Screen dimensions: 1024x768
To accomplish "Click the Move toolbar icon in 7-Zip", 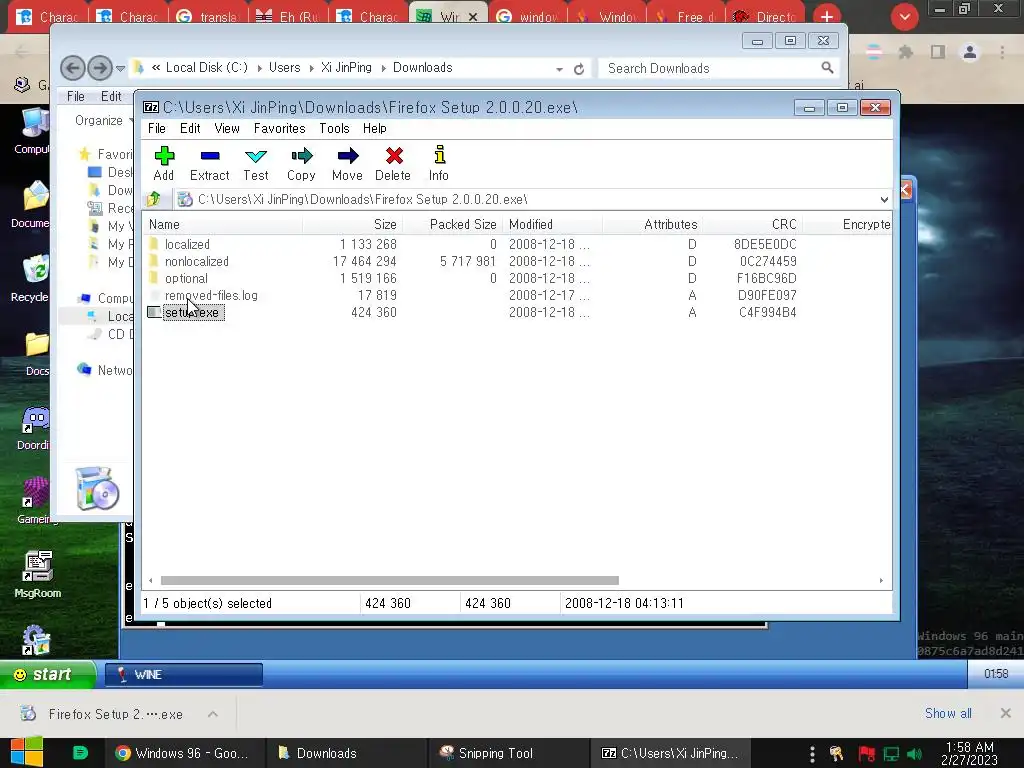I will pyautogui.click(x=347, y=163).
